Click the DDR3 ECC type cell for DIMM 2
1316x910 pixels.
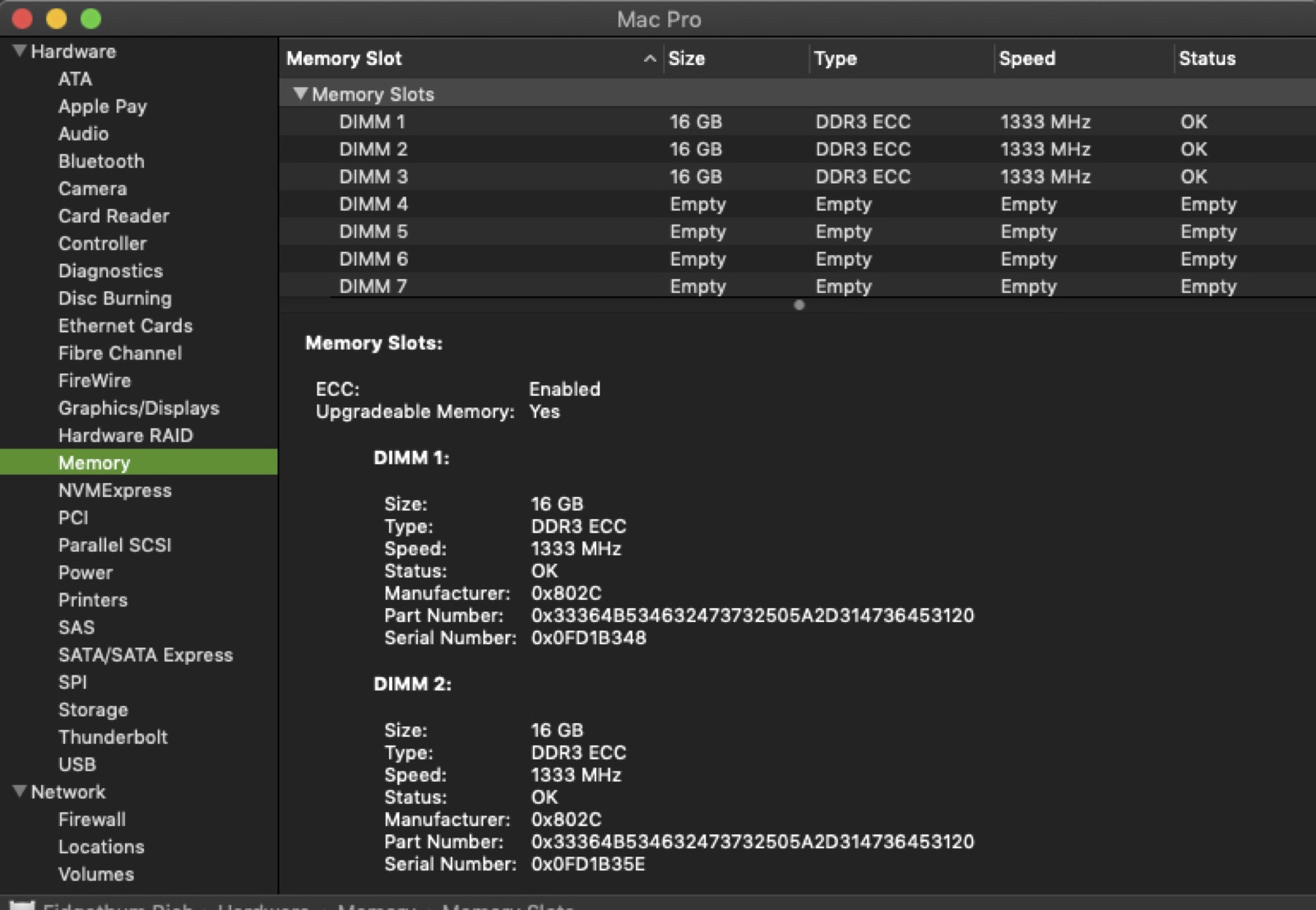tap(863, 149)
